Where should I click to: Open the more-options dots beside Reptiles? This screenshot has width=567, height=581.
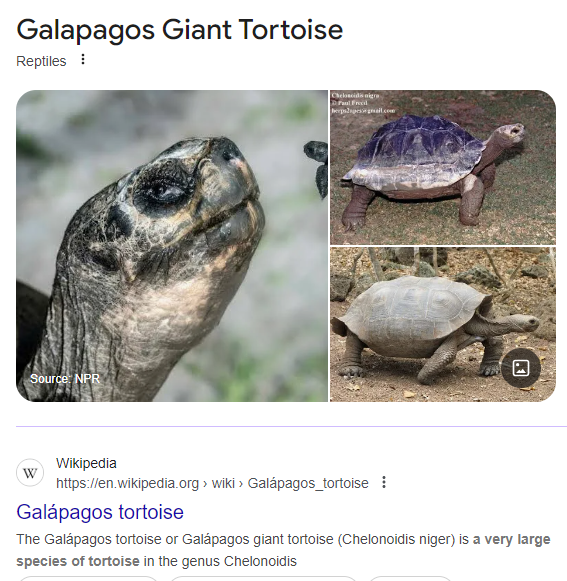(x=83, y=59)
